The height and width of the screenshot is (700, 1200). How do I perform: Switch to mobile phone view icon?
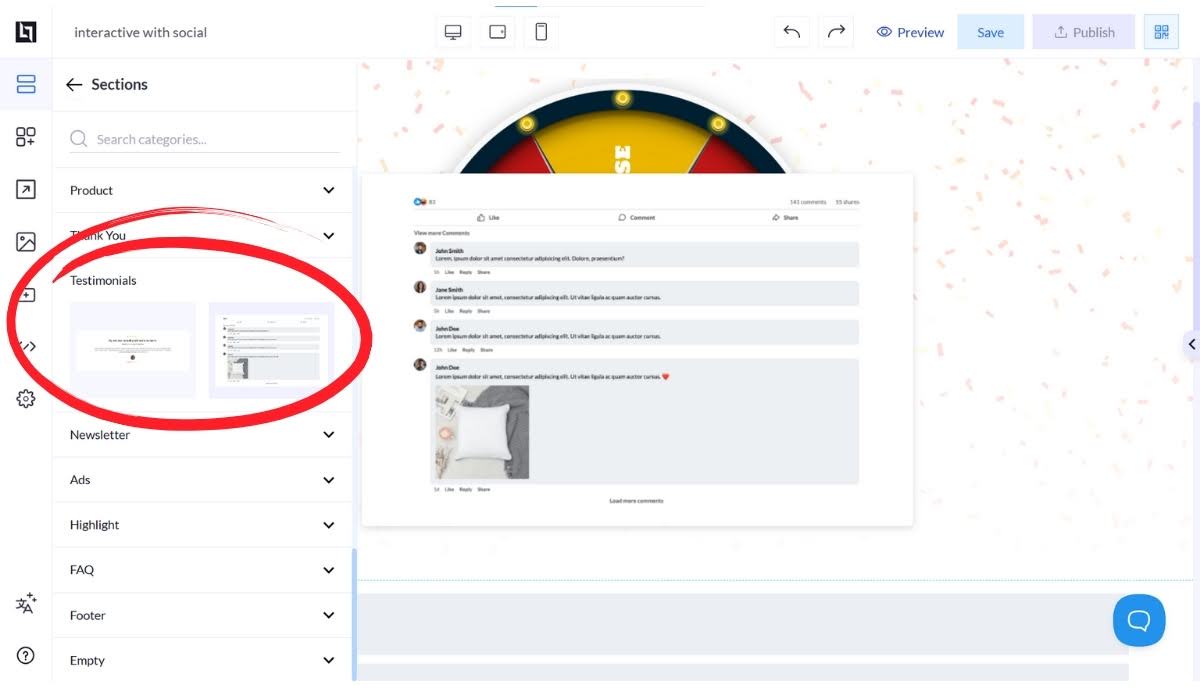point(541,32)
